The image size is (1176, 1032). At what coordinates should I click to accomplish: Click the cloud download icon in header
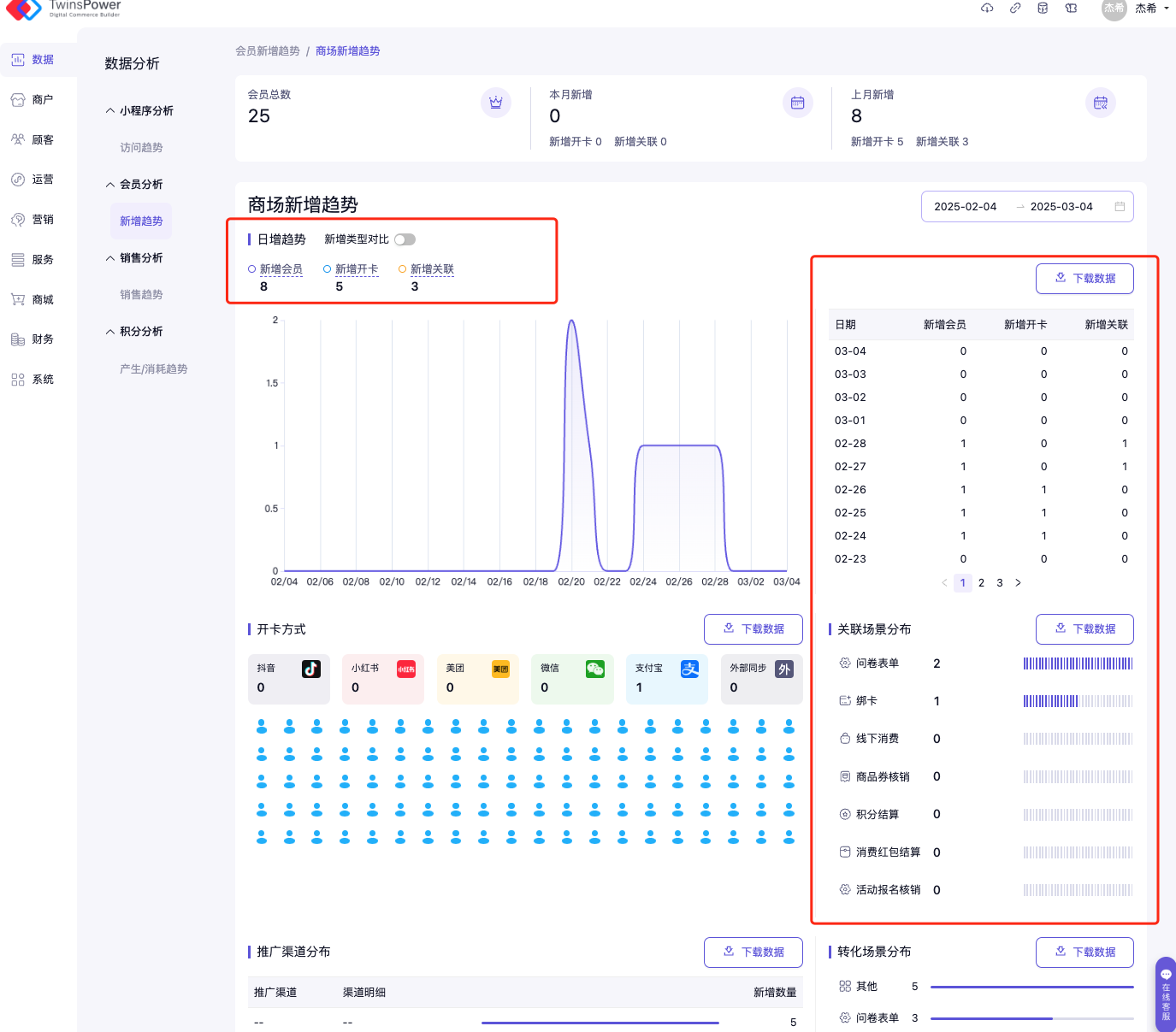click(987, 8)
